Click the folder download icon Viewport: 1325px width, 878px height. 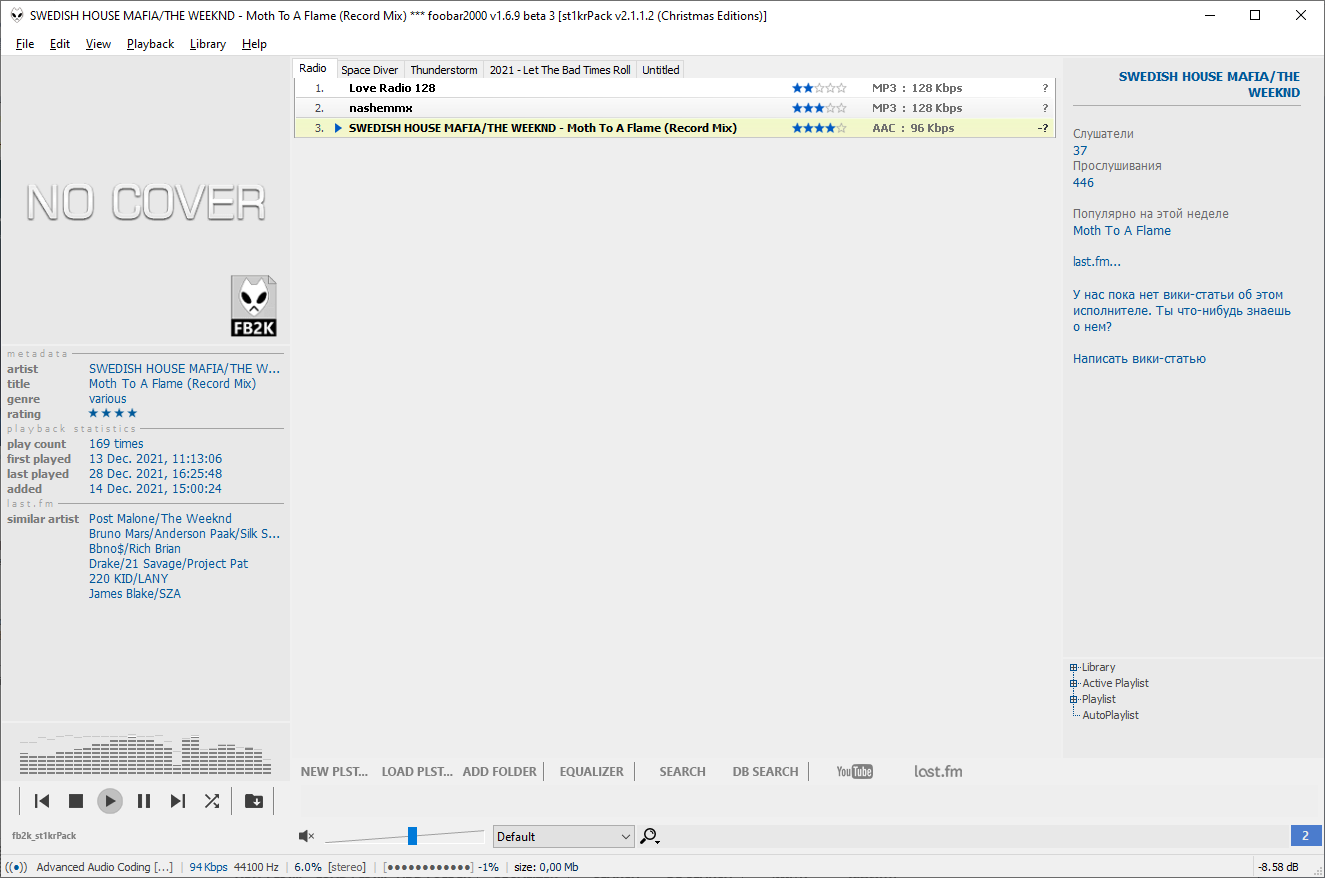tap(254, 801)
